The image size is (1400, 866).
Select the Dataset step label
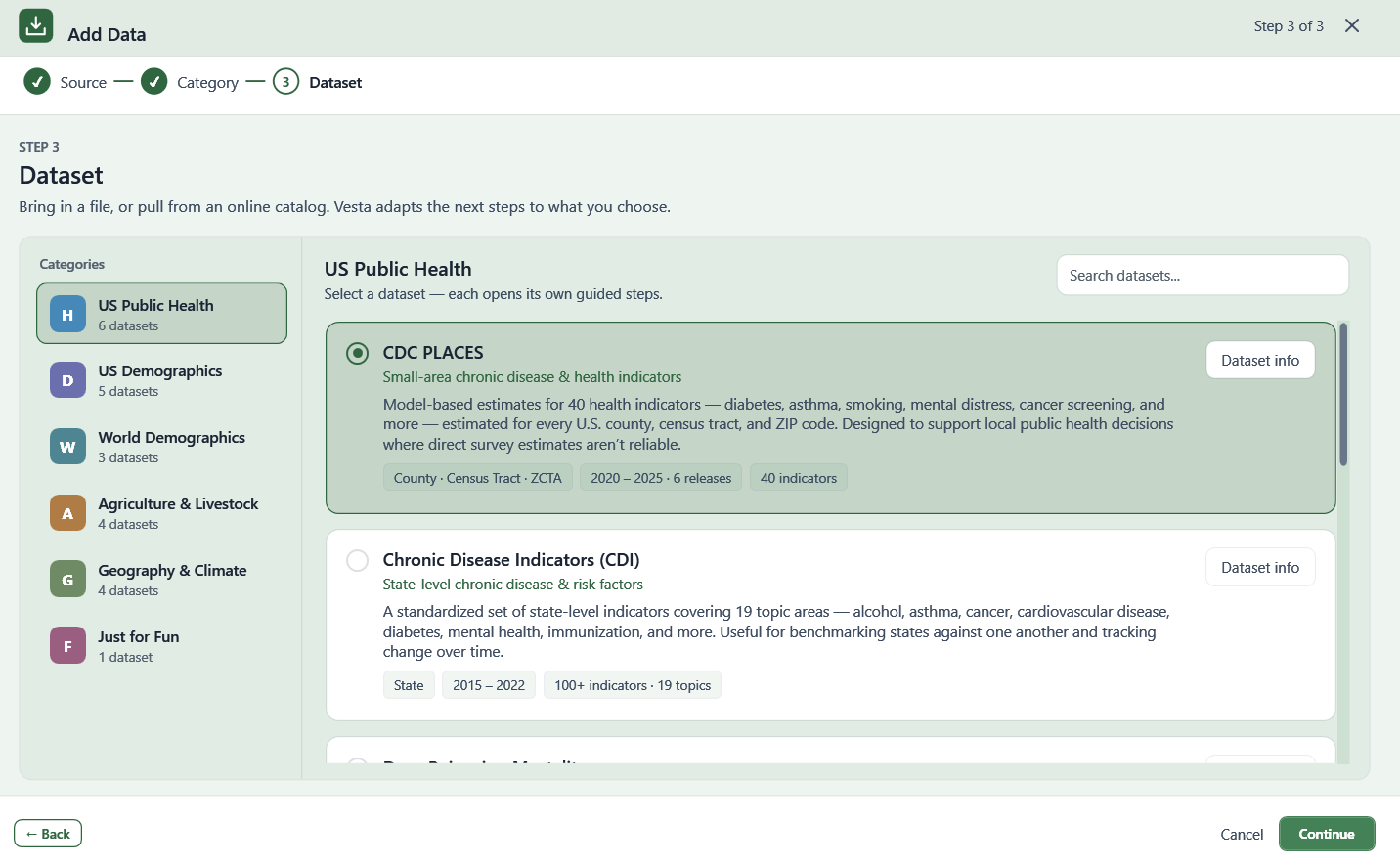click(335, 83)
